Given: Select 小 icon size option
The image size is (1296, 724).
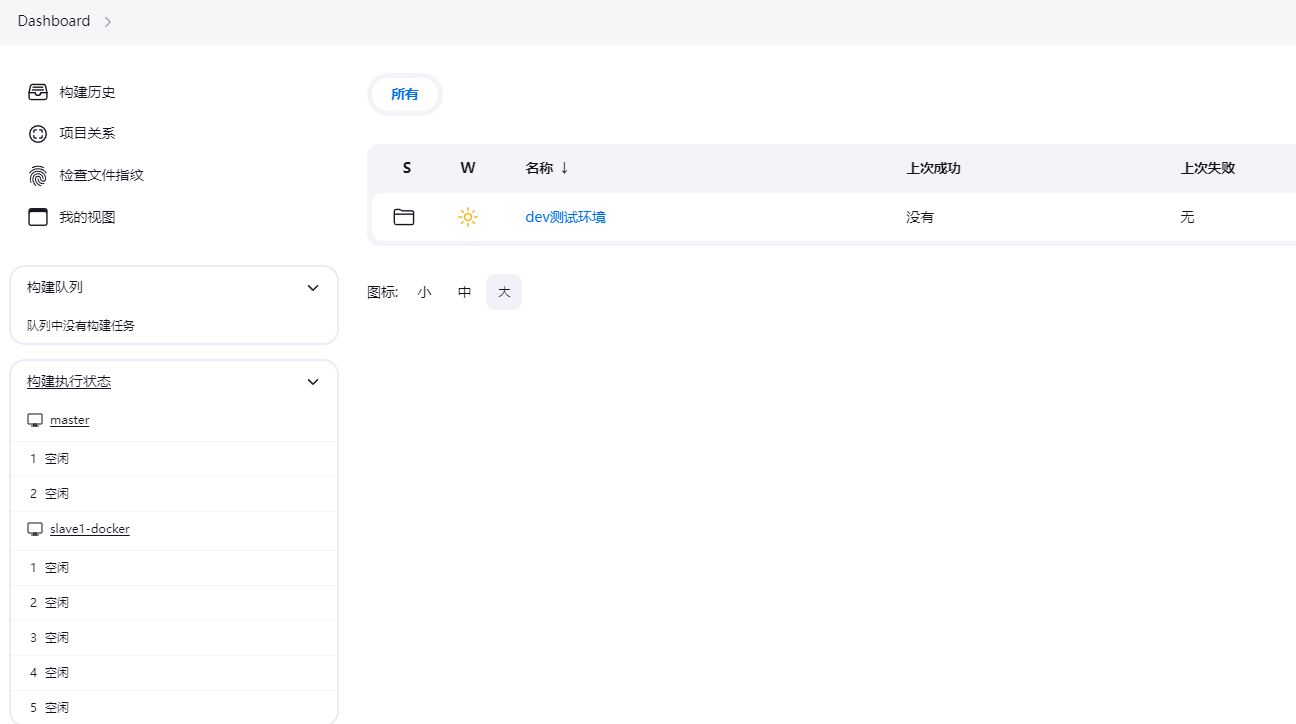Looking at the screenshot, I should [424, 291].
